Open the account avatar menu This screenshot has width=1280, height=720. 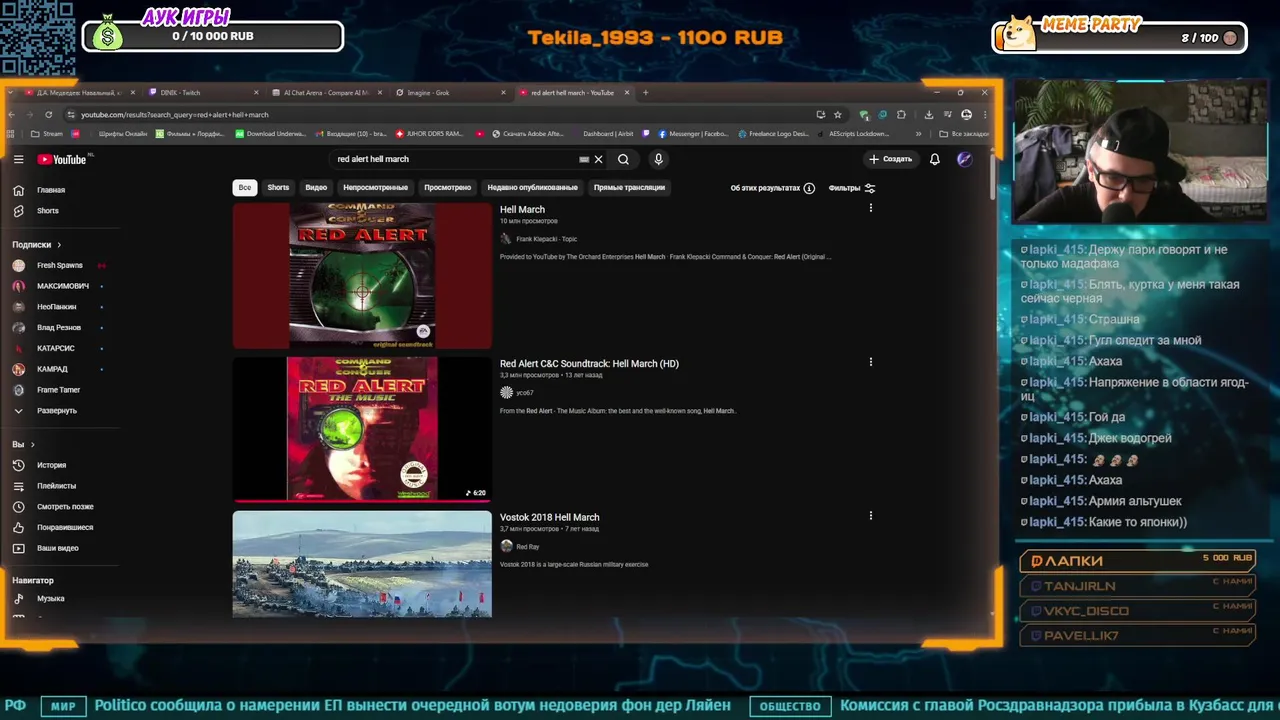(964, 159)
